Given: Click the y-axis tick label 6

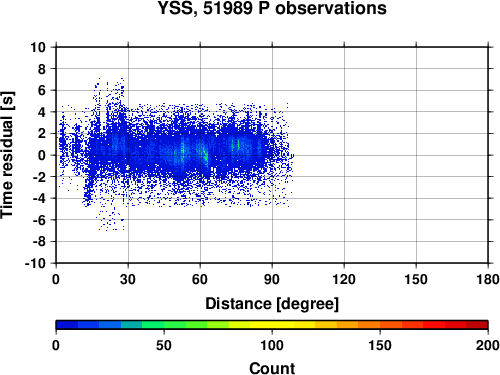Looking at the screenshot, I should click(42, 90).
